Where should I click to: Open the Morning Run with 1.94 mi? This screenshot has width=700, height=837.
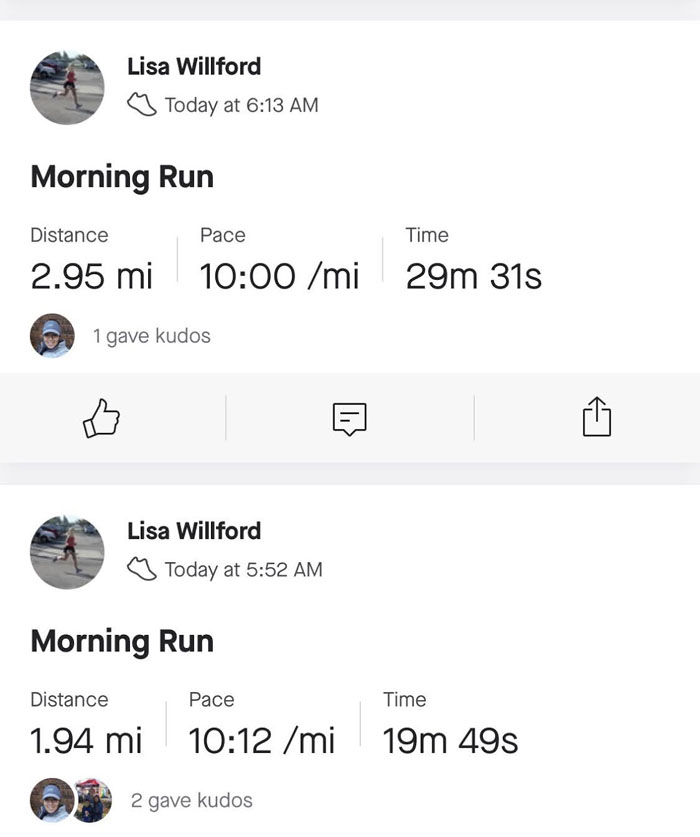(122, 641)
